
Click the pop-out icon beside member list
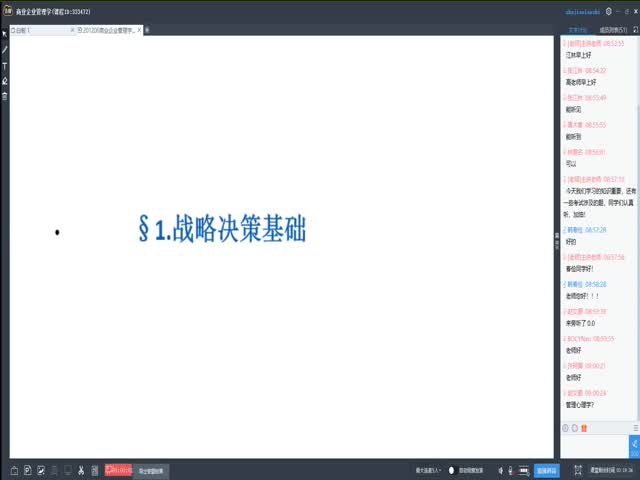click(x=636, y=30)
